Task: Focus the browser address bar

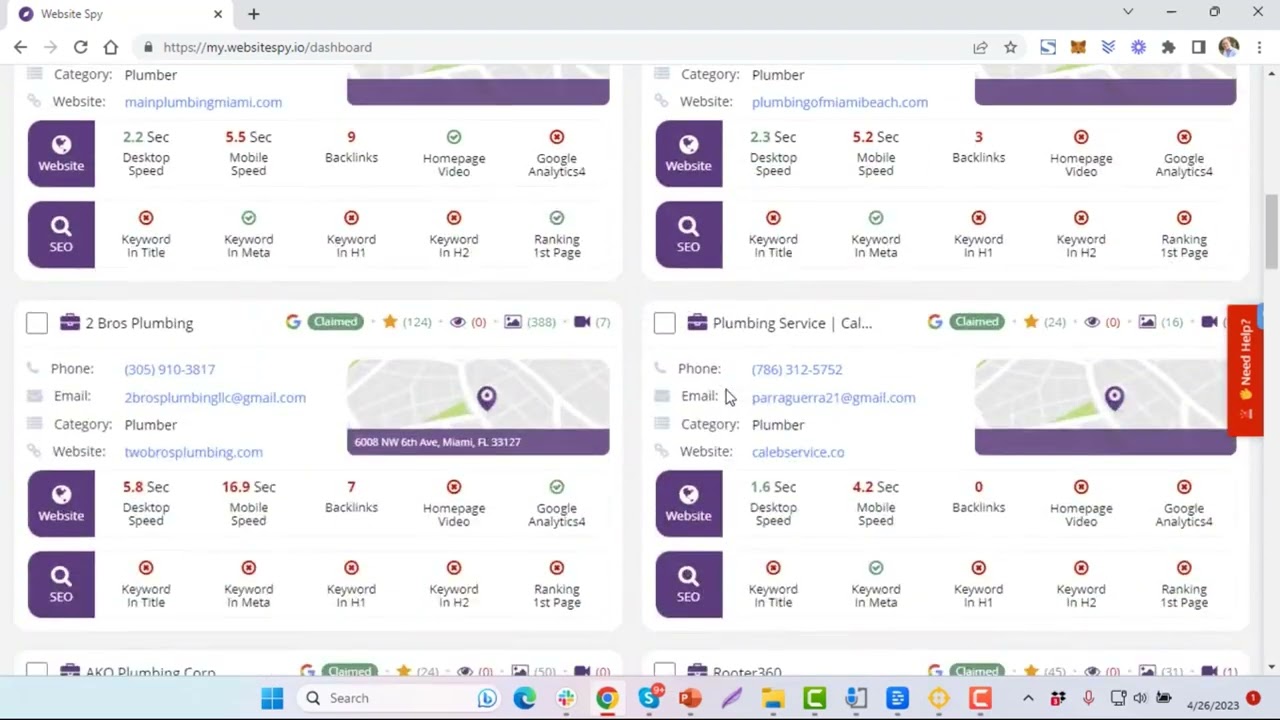Action: [550, 47]
